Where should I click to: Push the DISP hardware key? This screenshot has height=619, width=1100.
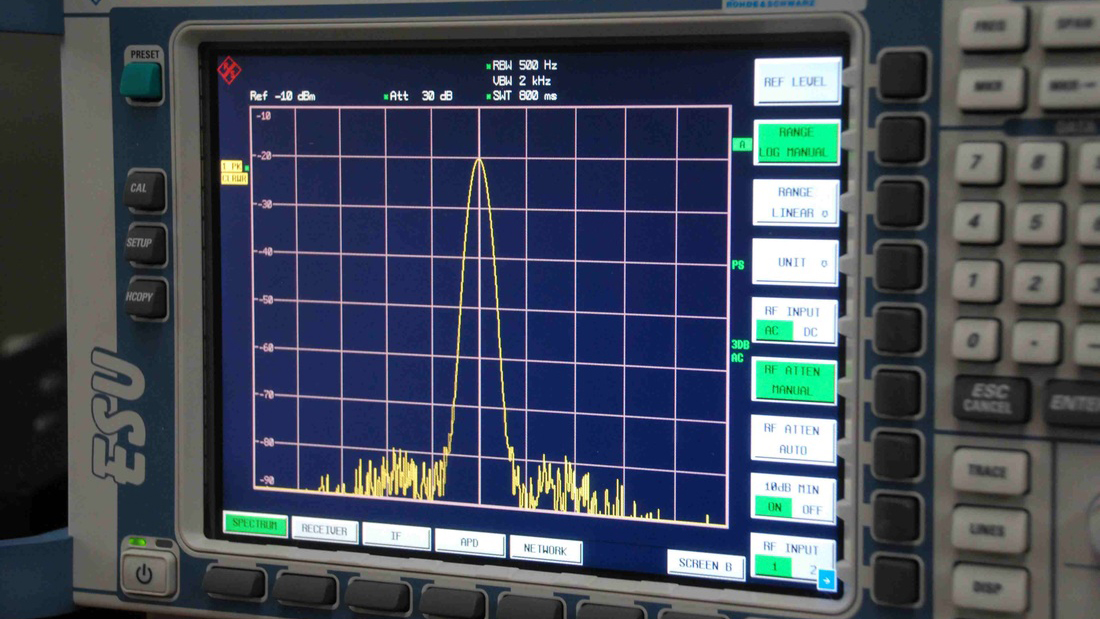click(989, 587)
